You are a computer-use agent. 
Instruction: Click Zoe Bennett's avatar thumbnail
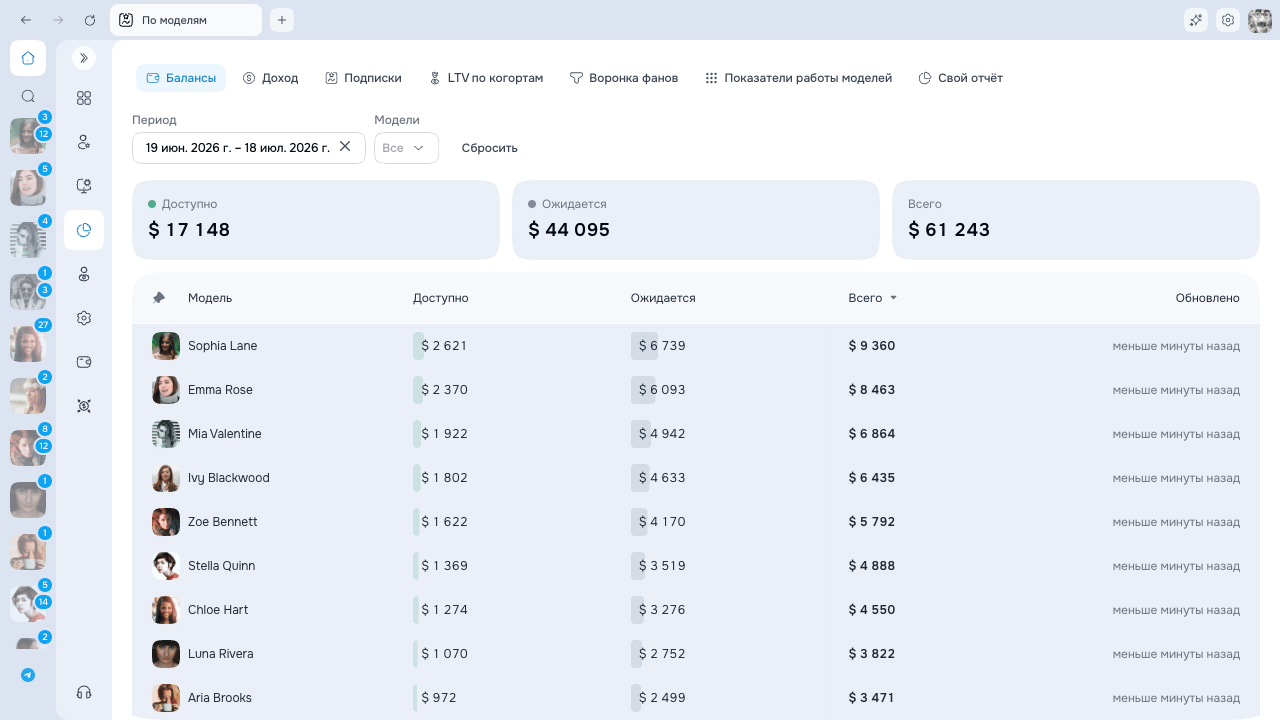[166, 522]
